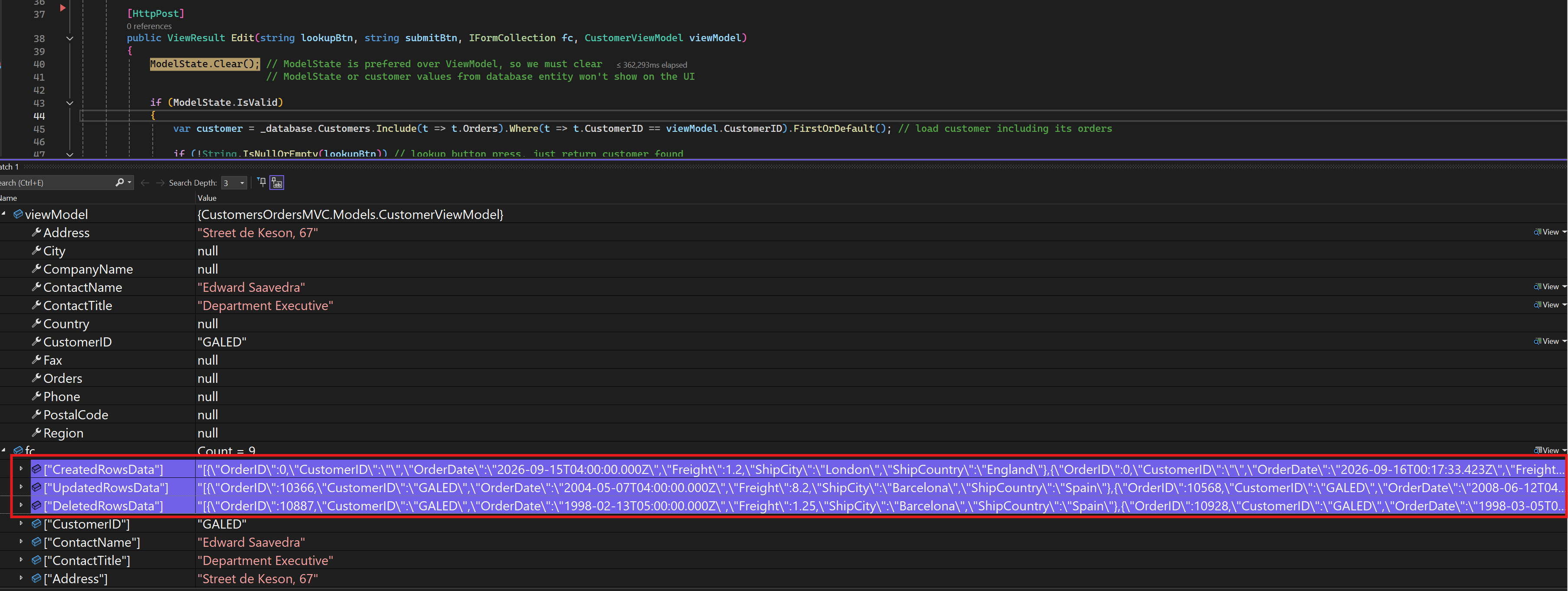This screenshot has height=591, width=1568.
Task: Toggle the pinned-items filter icon in Watch toolbar
Action: 262,182
